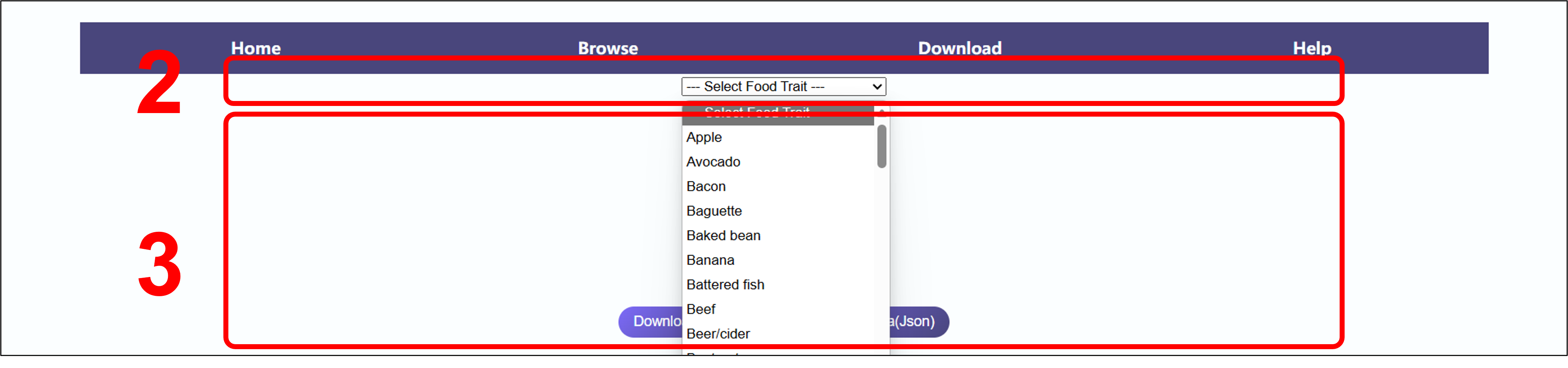
Task: Select Baguette from the dropdown list
Action: click(714, 211)
